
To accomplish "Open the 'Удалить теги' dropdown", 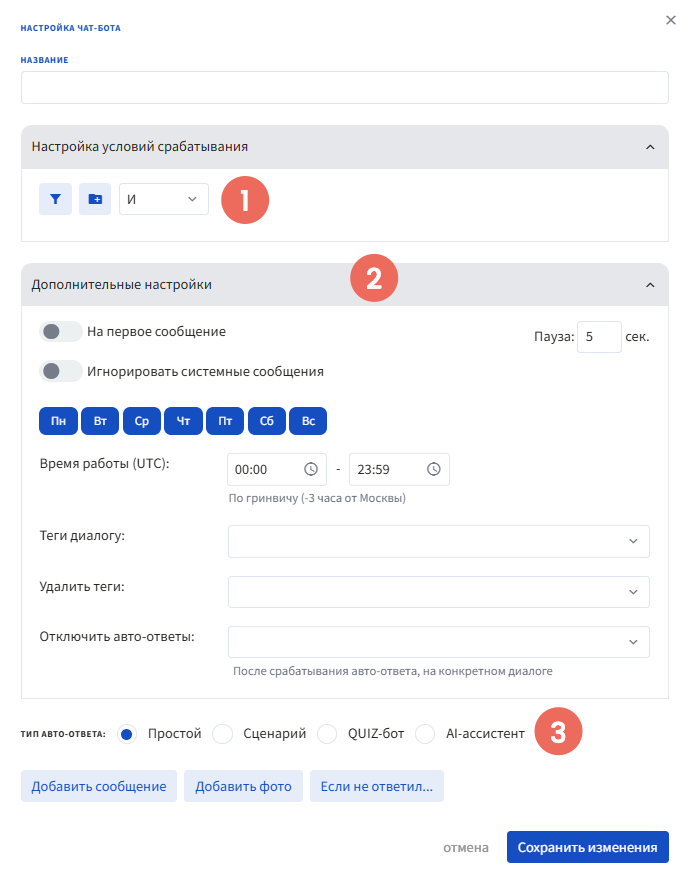I will pos(439,592).
